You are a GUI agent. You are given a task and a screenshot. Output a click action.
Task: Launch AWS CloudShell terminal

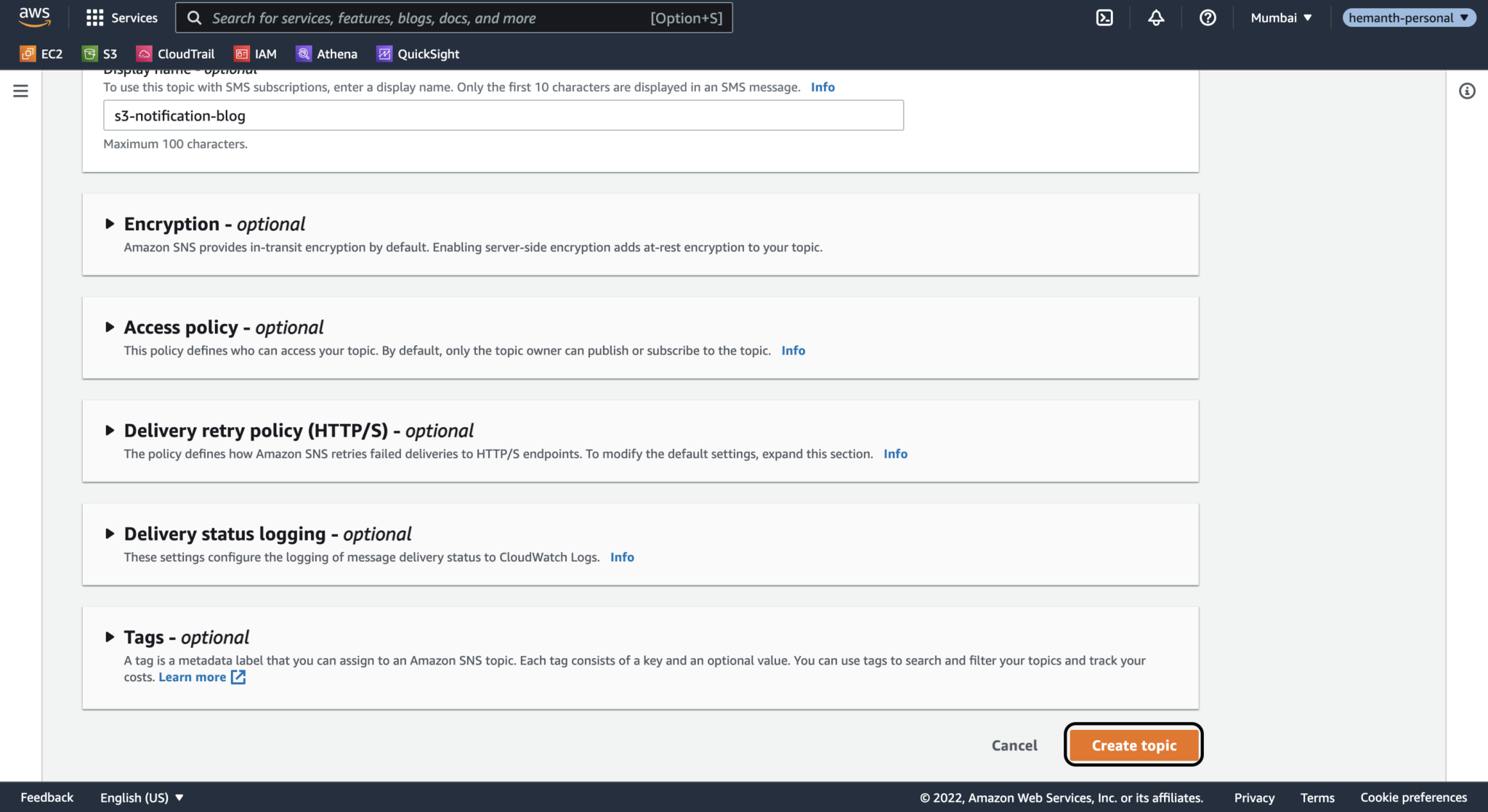point(1104,17)
